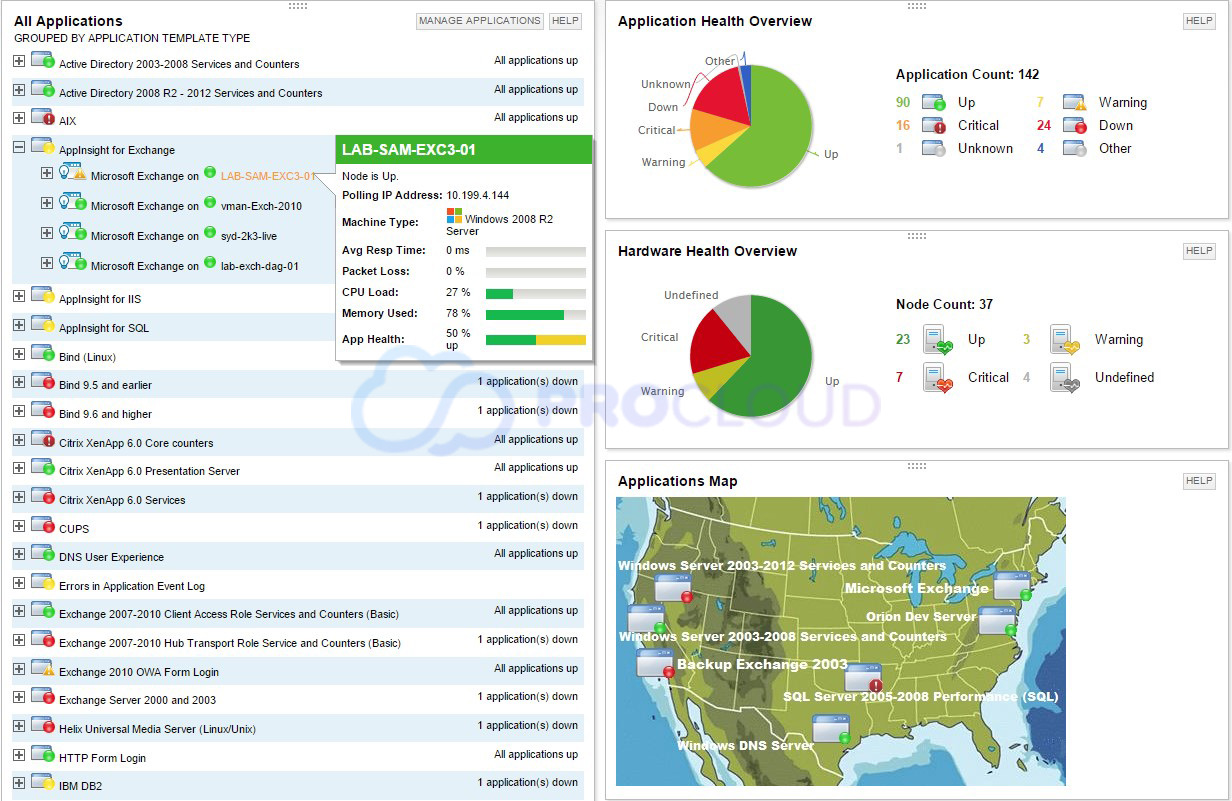Click the Undefined node icon in Hardware Health Overview
This screenshot has height=801, width=1232.
[1065, 378]
